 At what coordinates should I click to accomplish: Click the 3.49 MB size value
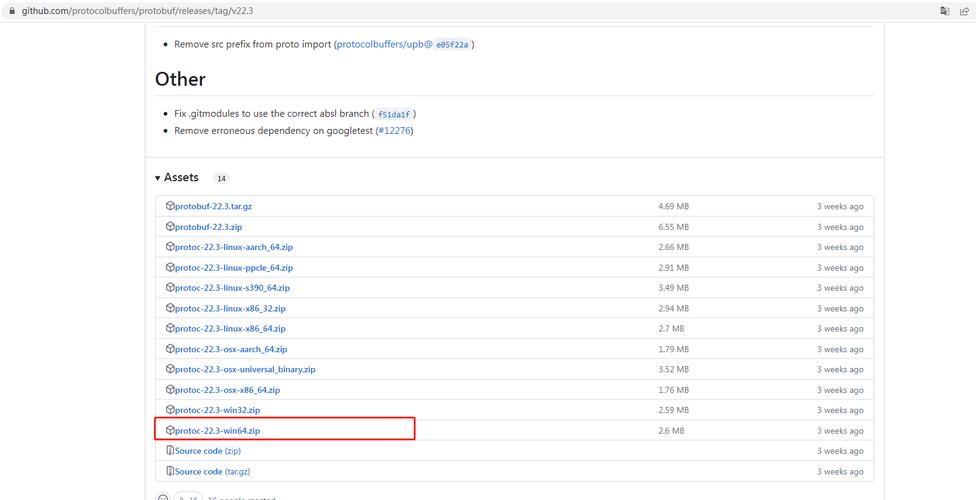click(673, 288)
